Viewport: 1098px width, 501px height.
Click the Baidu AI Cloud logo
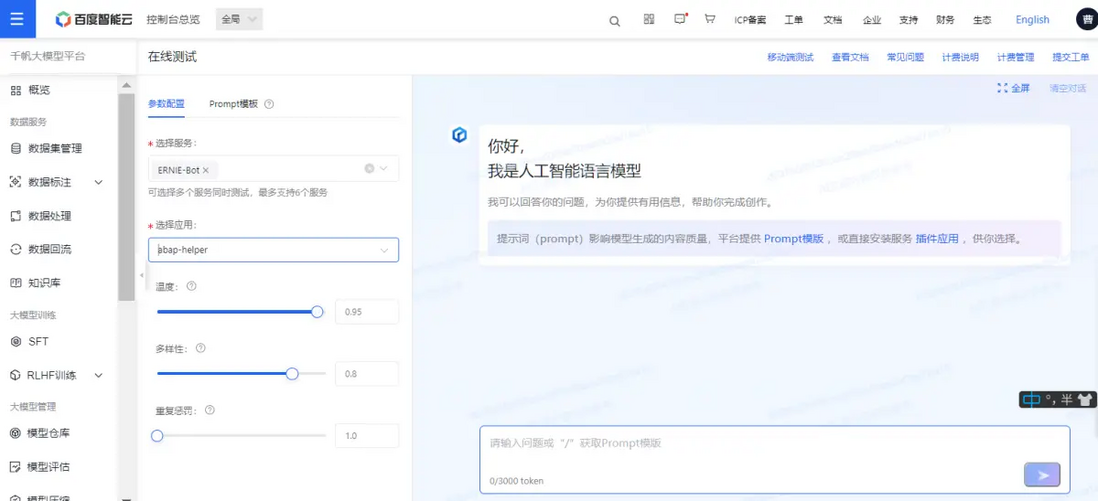click(96, 20)
